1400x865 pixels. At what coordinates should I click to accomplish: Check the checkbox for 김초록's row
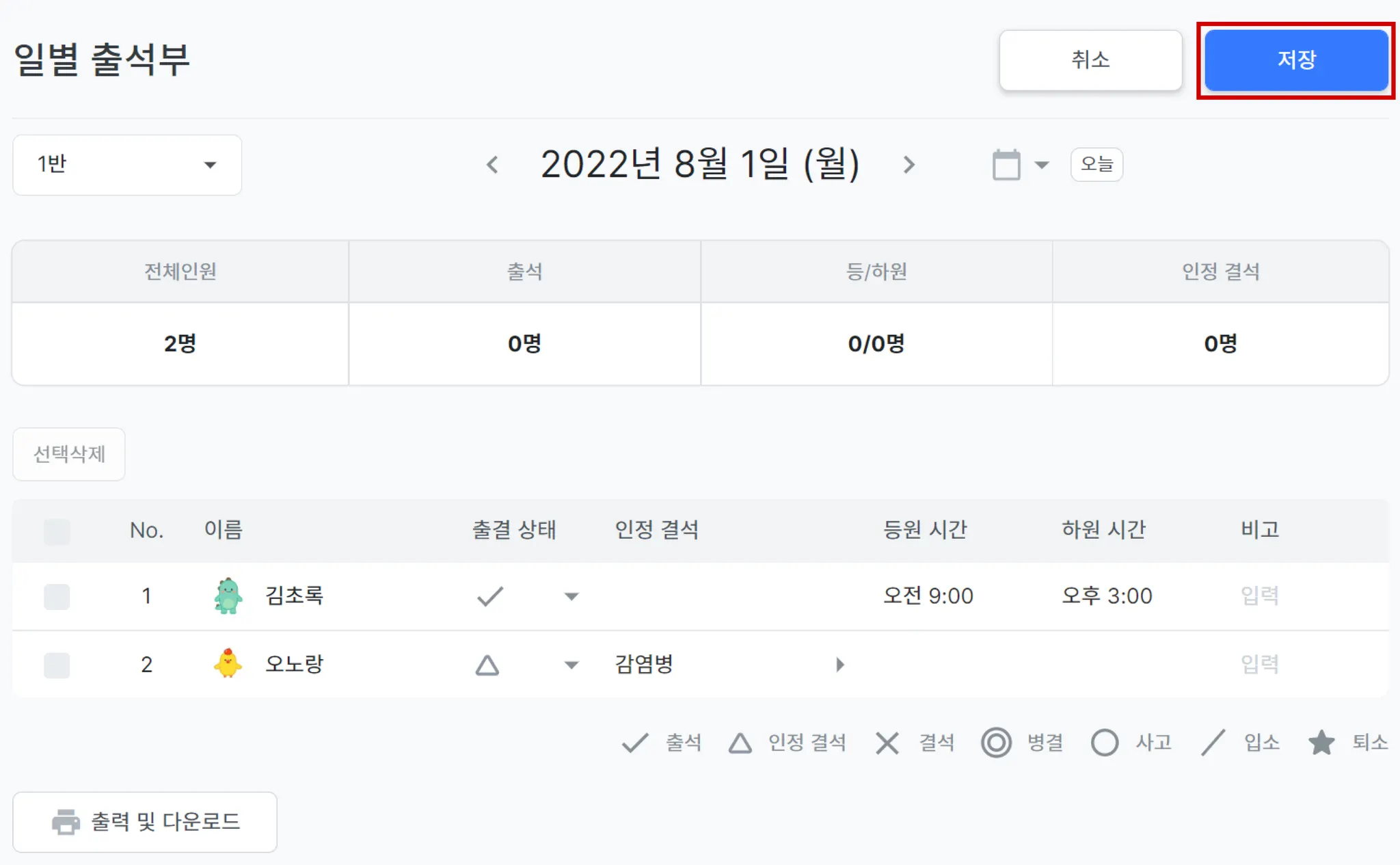57,596
